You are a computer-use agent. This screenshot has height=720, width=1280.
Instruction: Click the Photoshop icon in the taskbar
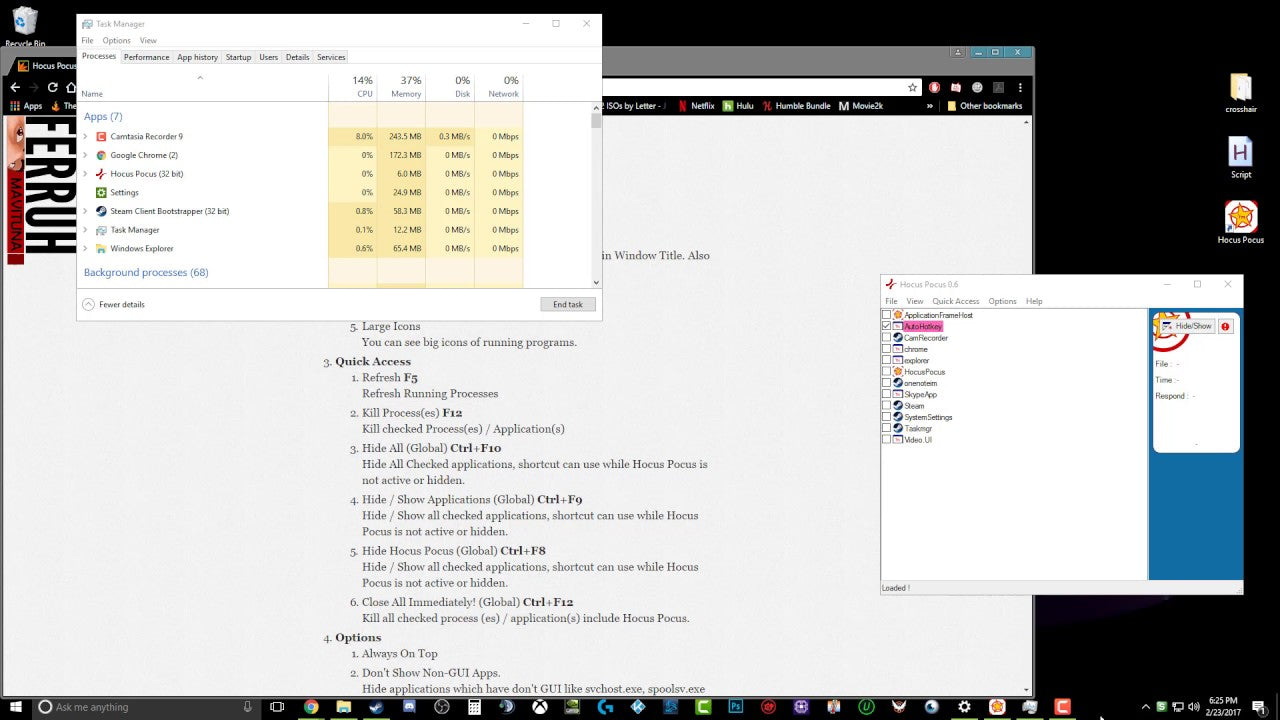[736, 707]
